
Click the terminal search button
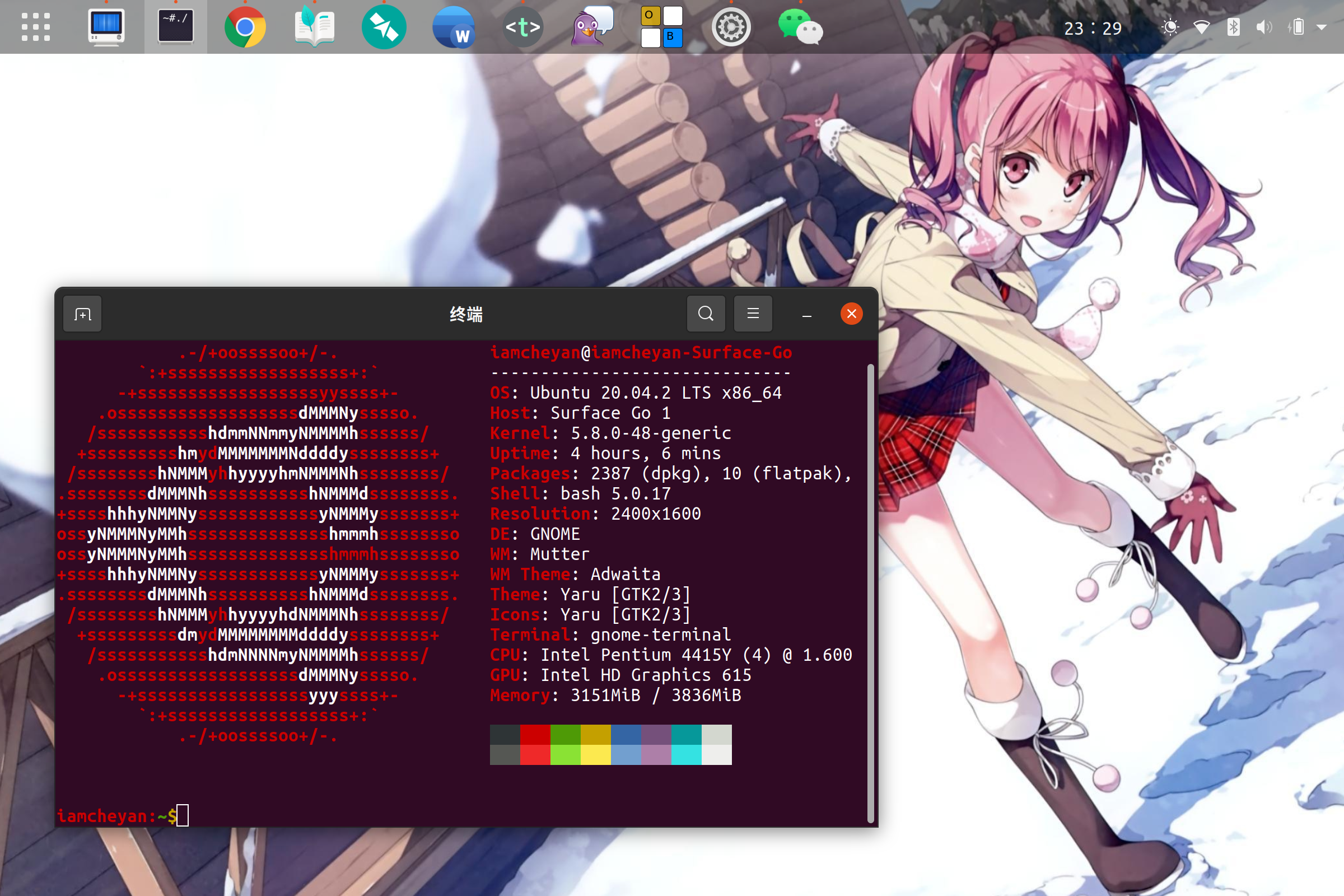706,314
